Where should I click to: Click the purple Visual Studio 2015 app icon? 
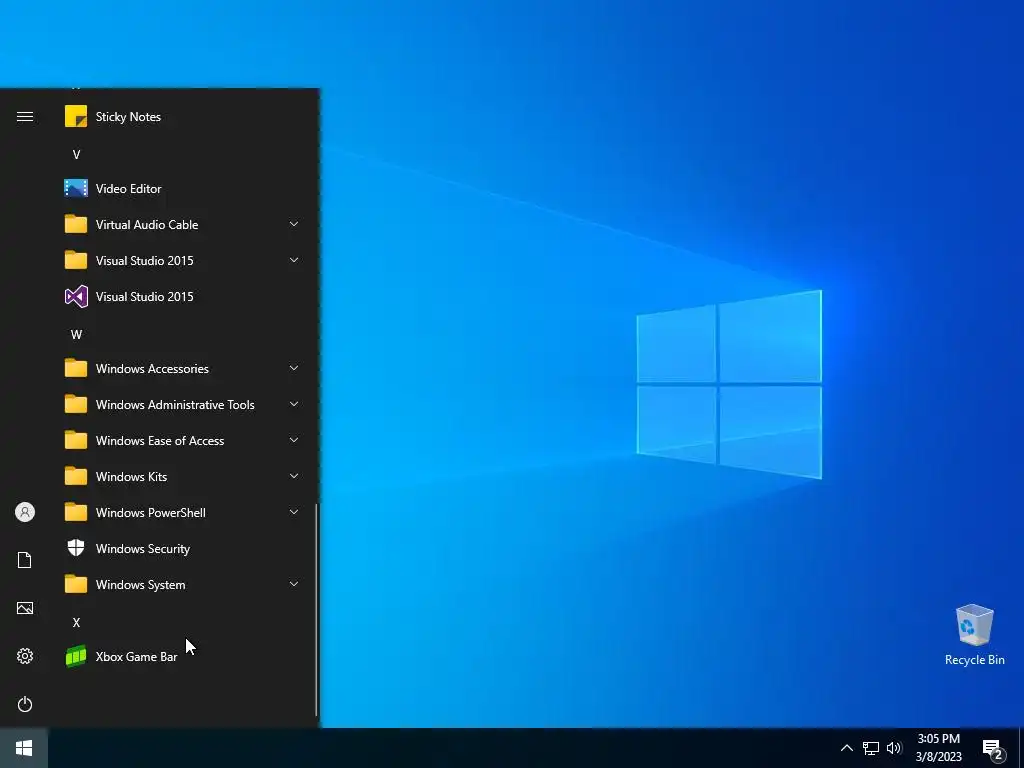click(76, 296)
